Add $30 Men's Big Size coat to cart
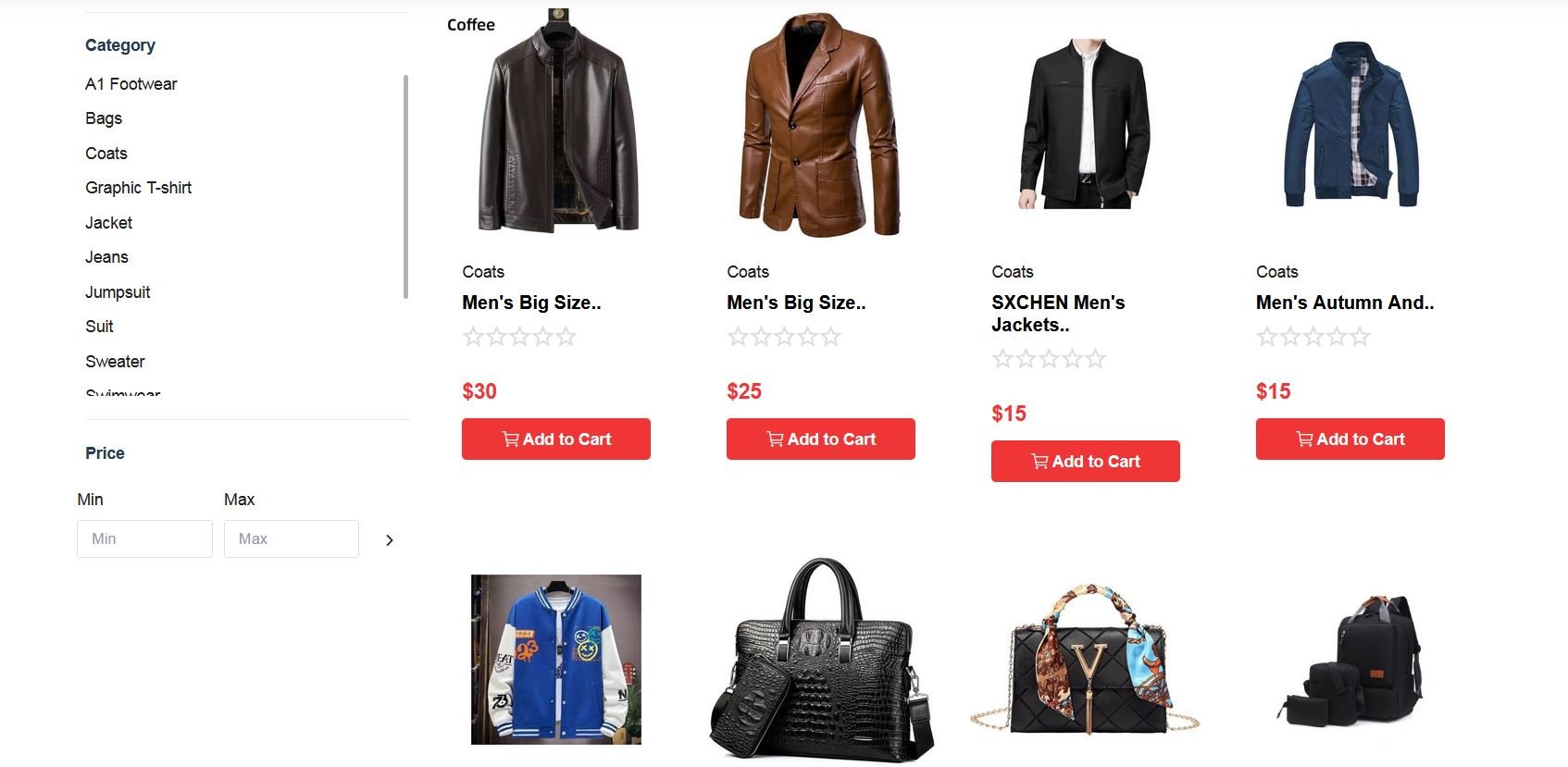Image resolution: width=1568 pixels, height=767 pixels. (556, 439)
